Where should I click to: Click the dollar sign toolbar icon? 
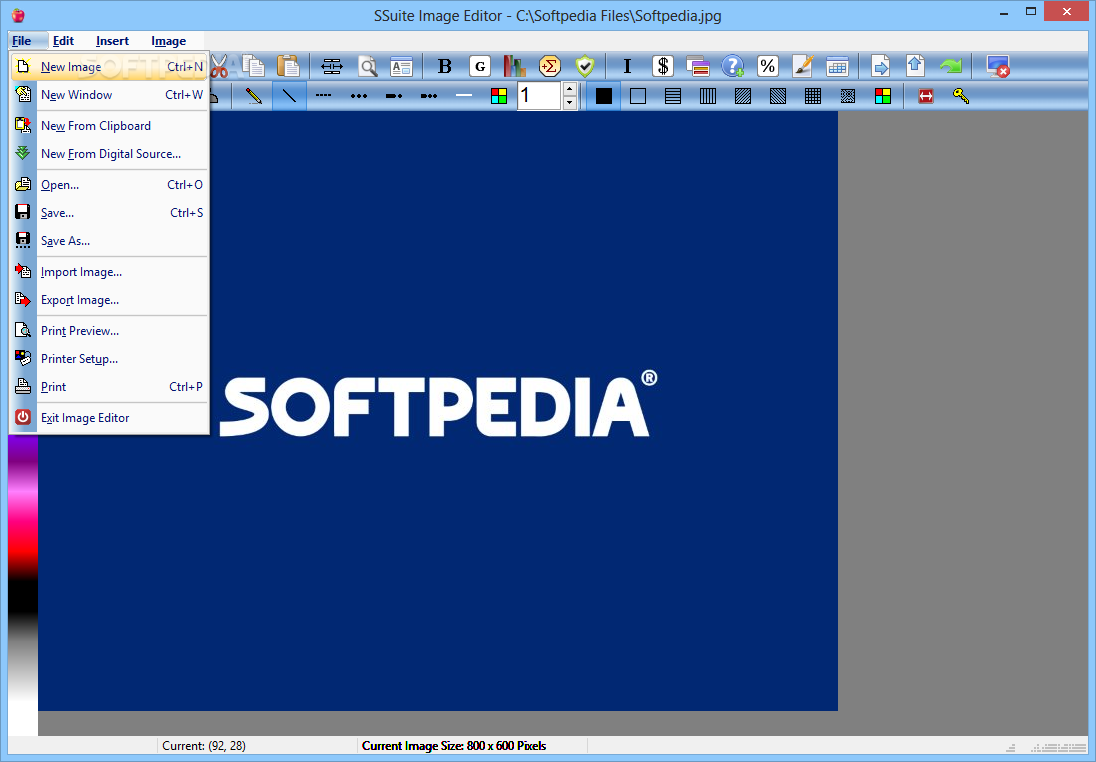pyautogui.click(x=663, y=66)
